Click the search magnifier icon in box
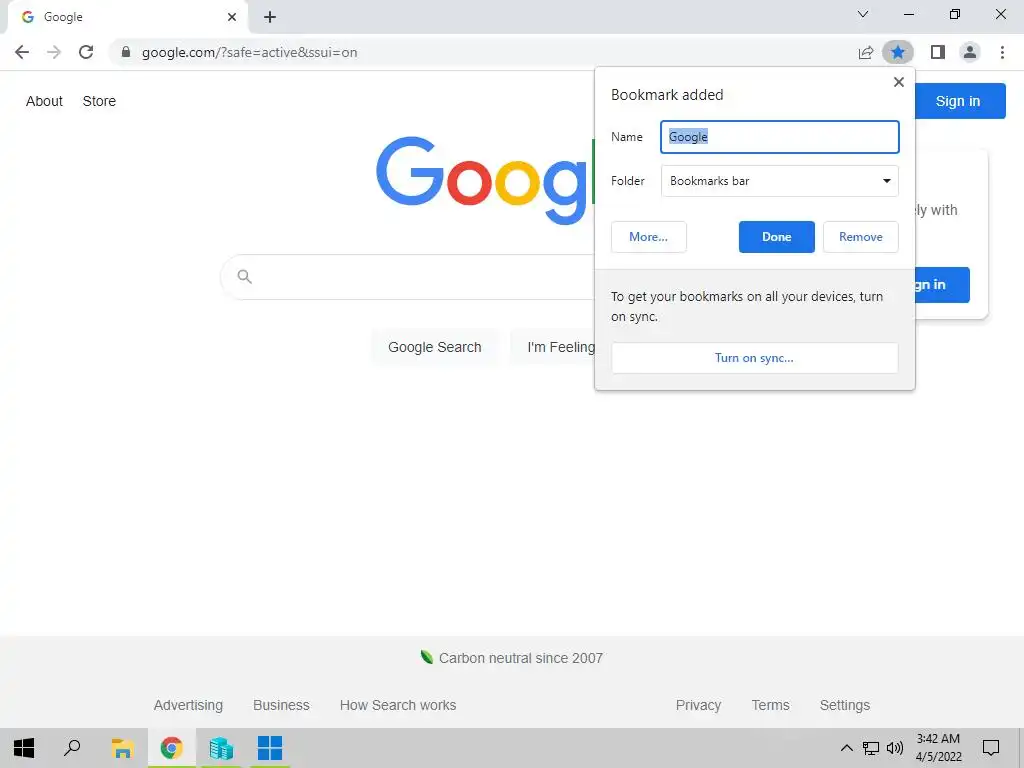The height and width of the screenshot is (768, 1024). click(x=244, y=277)
